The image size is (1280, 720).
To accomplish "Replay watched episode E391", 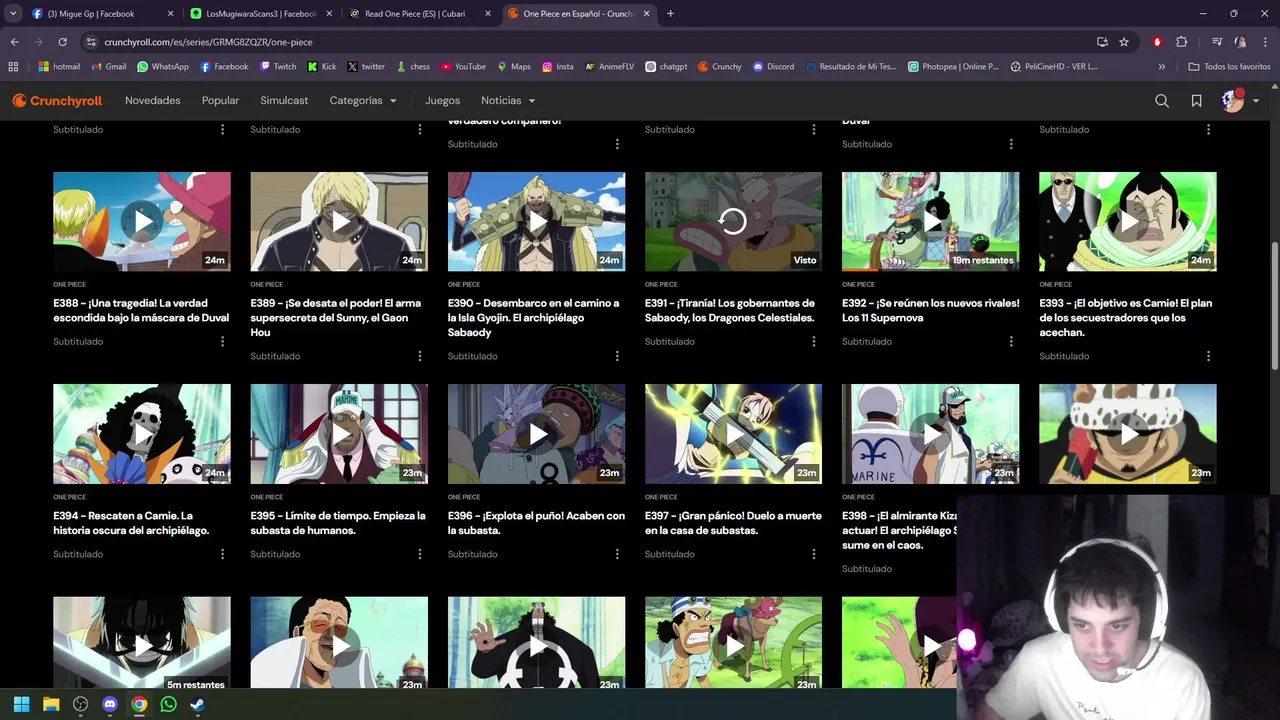I will 734,221.
